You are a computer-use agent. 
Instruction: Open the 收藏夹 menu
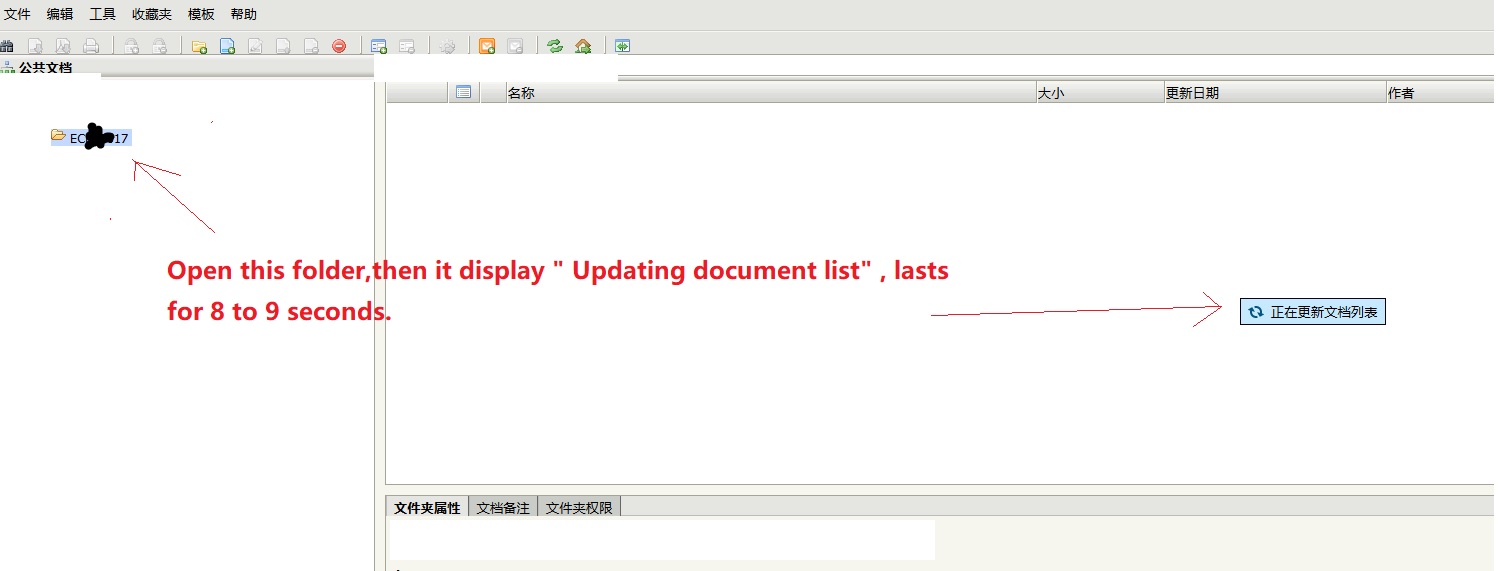[152, 15]
